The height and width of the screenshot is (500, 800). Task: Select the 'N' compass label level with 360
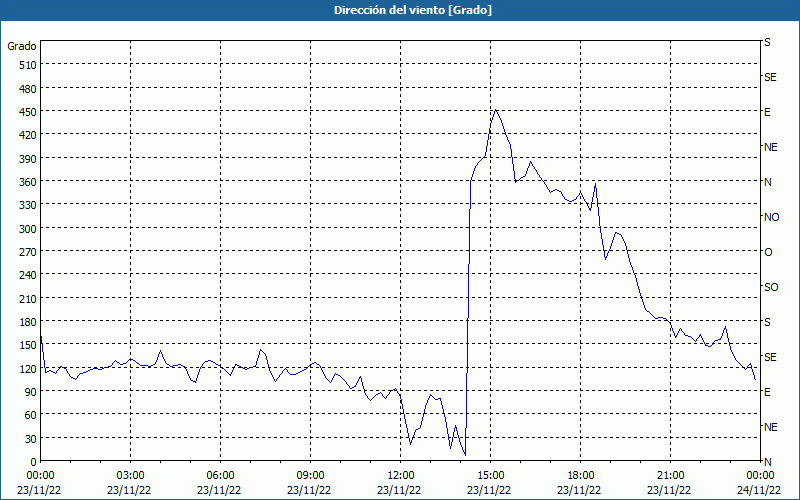coord(767,182)
